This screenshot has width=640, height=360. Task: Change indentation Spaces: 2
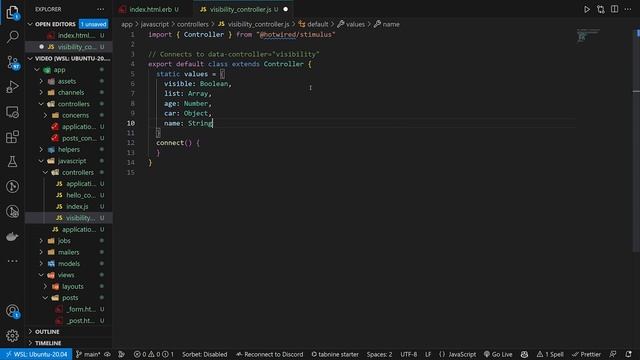point(379,354)
